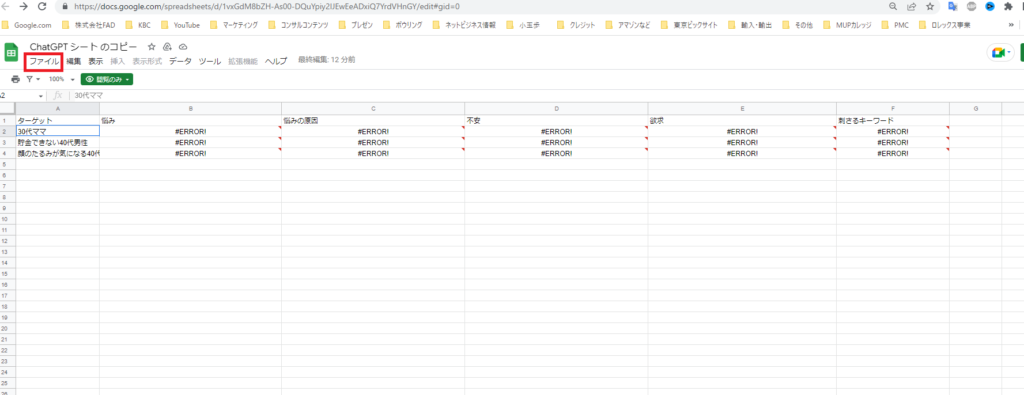The width and height of the screenshot is (1024, 395).
Task: Open the 表示形式 menu
Action: [147, 61]
